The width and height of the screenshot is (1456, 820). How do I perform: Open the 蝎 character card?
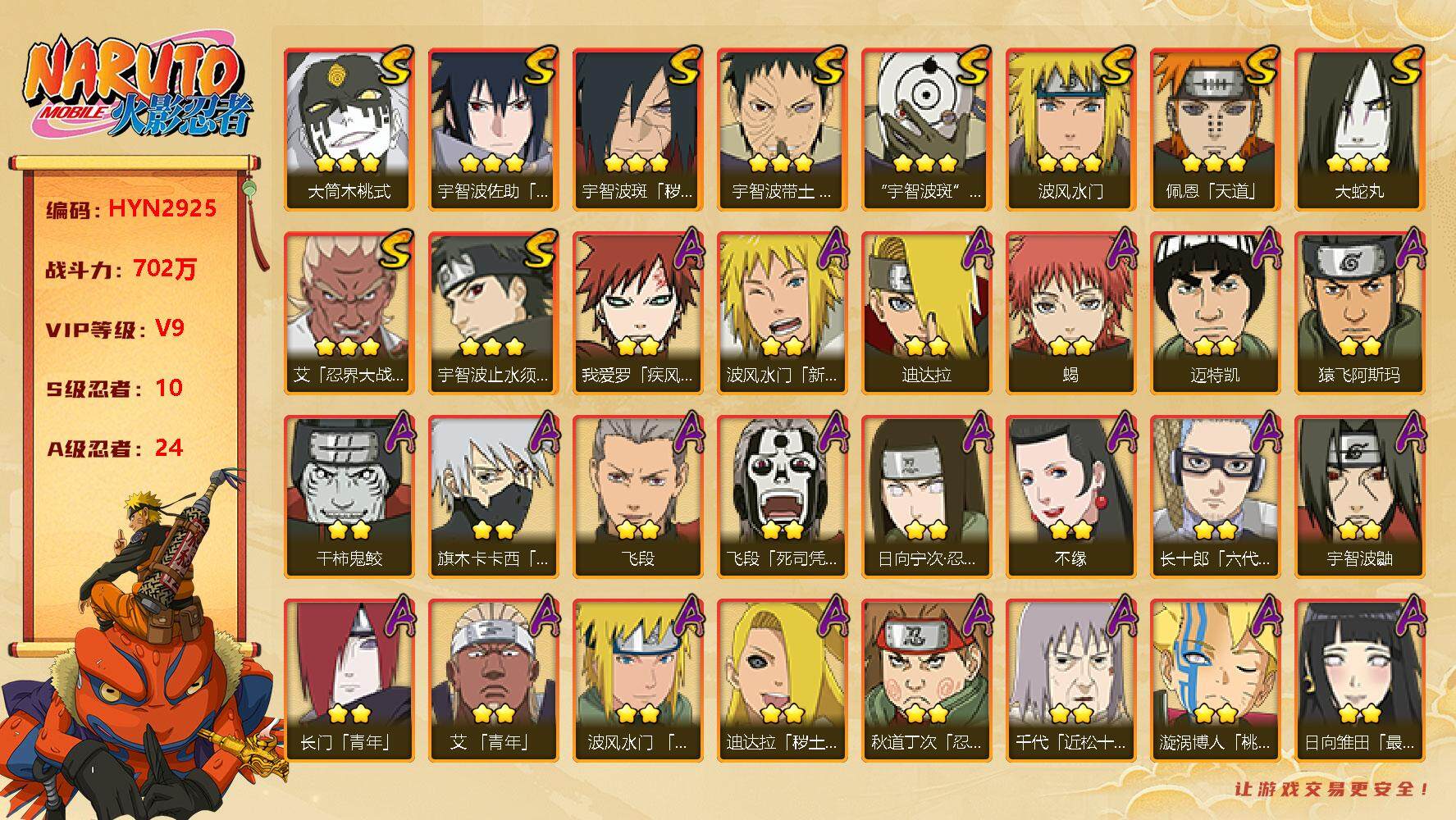1070,313
